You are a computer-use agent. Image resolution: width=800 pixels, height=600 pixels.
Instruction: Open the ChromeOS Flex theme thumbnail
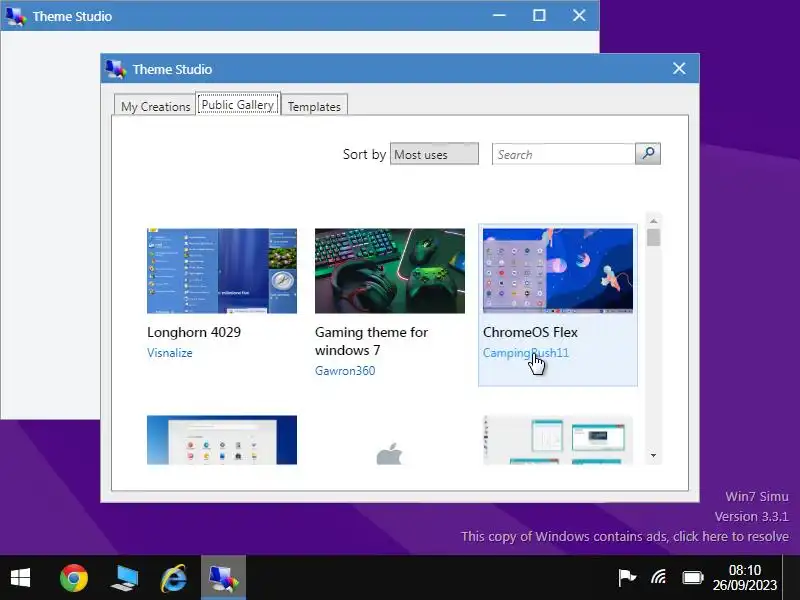pyautogui.click(x=558, y=270)
